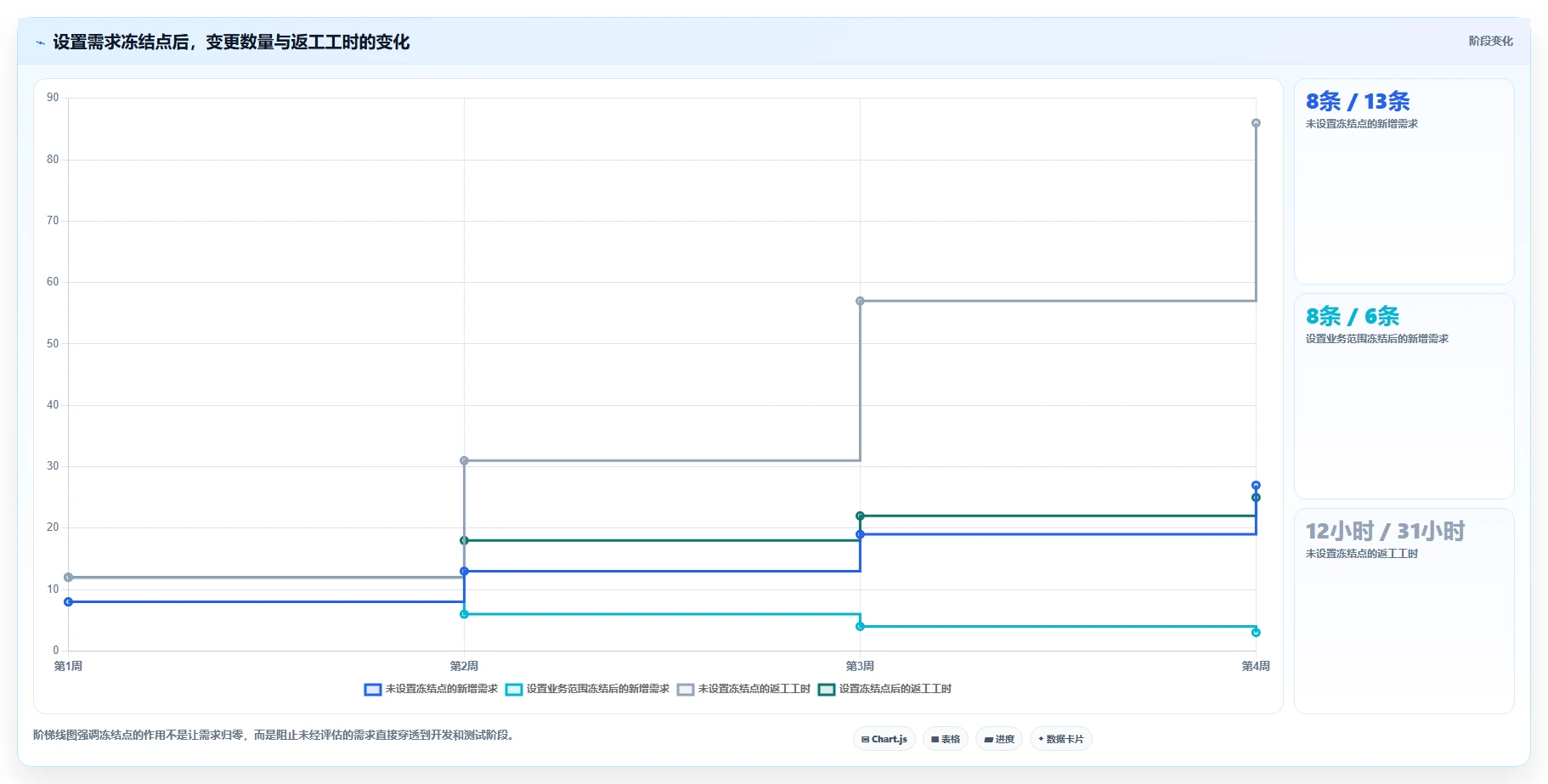The height and width of the screenshot is (784, 1548).
Task: Click the footnote starting with 阶梯线图强调冻结点的作用
Action: [275, 735]
